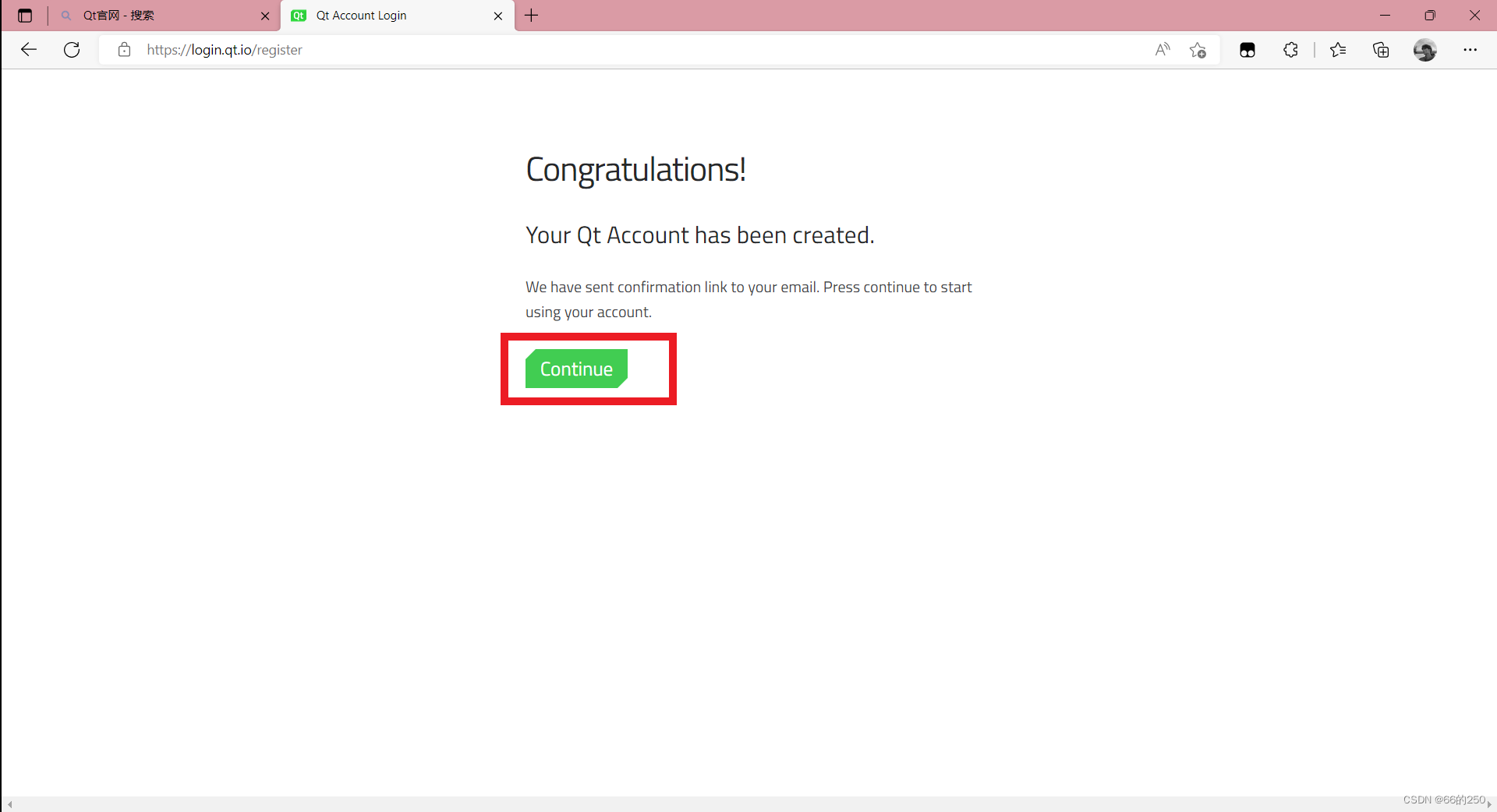Click the Congratulations! heading text
This screenshot has width=1497, height=812.
click(635, 170)
